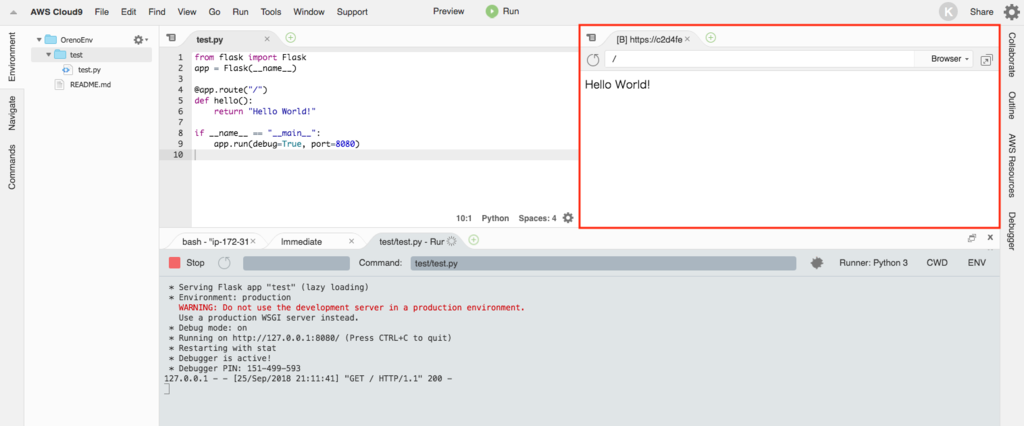Open the preferences gear in top right
1024x426 pixels.
coord(1010,12)
